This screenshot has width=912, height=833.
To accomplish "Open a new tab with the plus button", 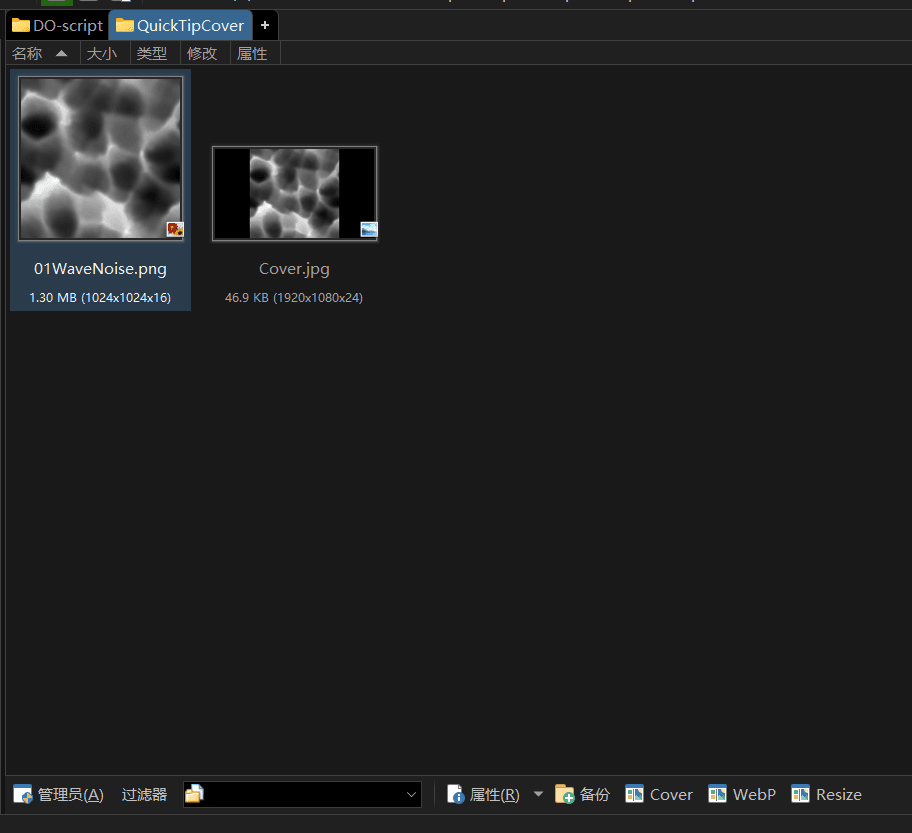I will point(264,26).
